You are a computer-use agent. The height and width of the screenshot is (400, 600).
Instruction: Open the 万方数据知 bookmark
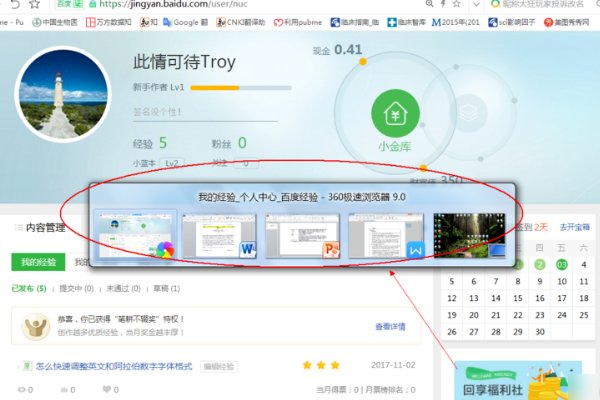coord(109,22)
